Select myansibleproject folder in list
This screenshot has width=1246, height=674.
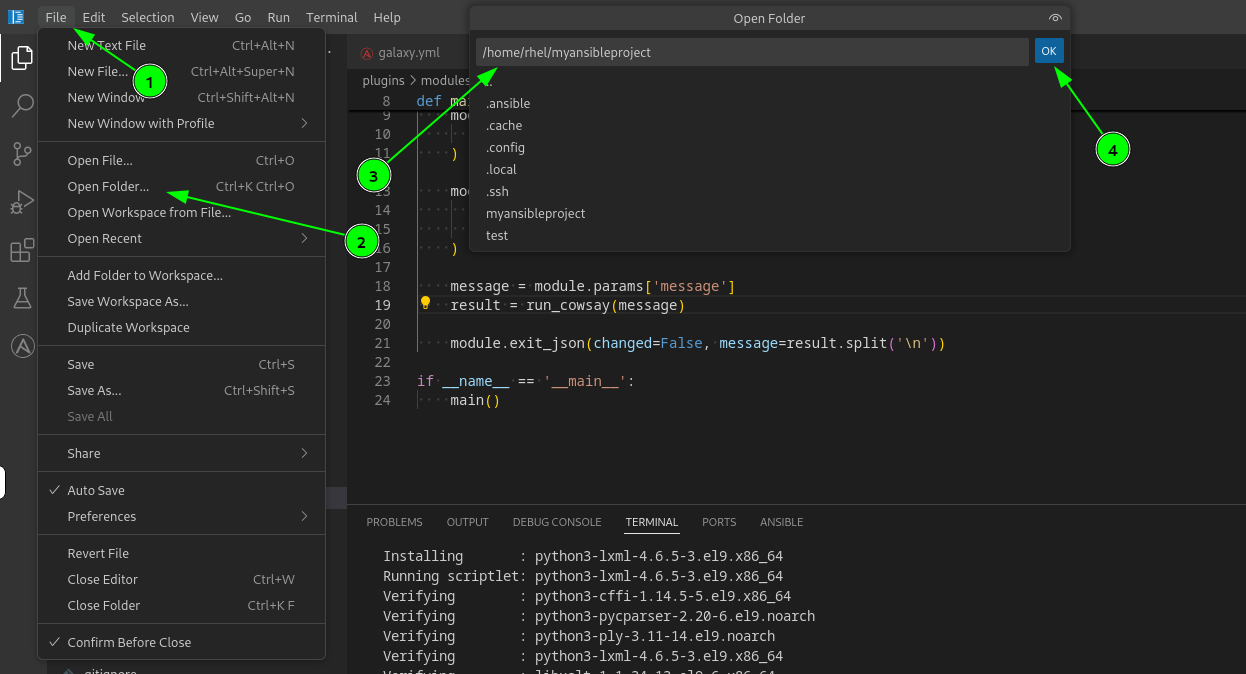[x=770, y=214]
